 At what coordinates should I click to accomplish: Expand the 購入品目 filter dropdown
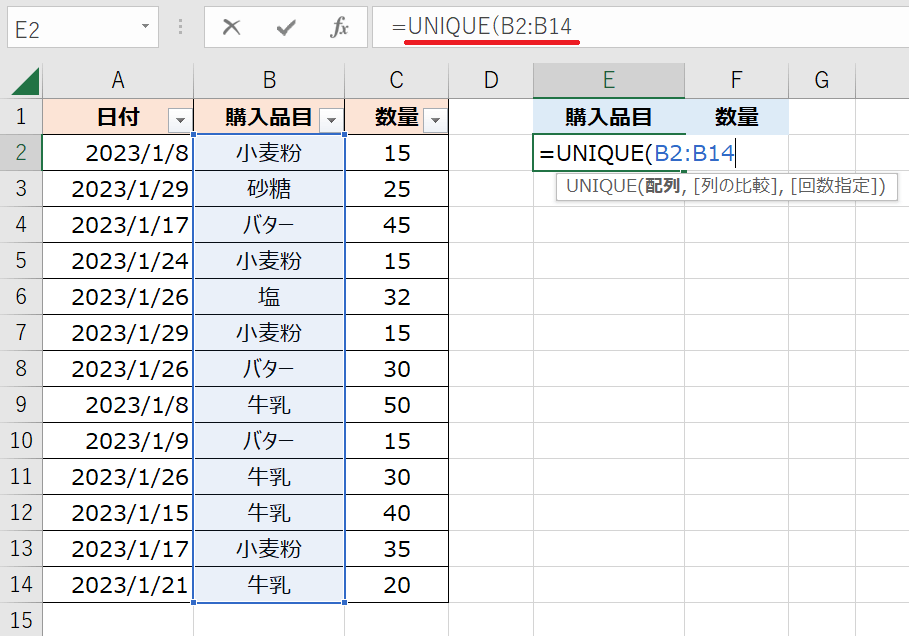331,120
